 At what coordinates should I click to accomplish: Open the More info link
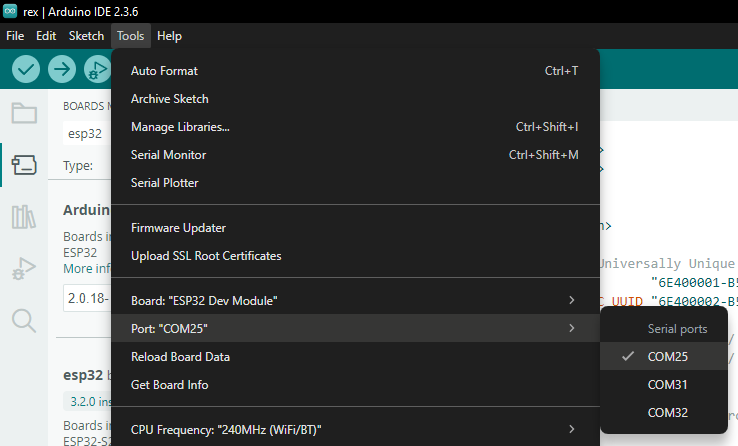87,269
